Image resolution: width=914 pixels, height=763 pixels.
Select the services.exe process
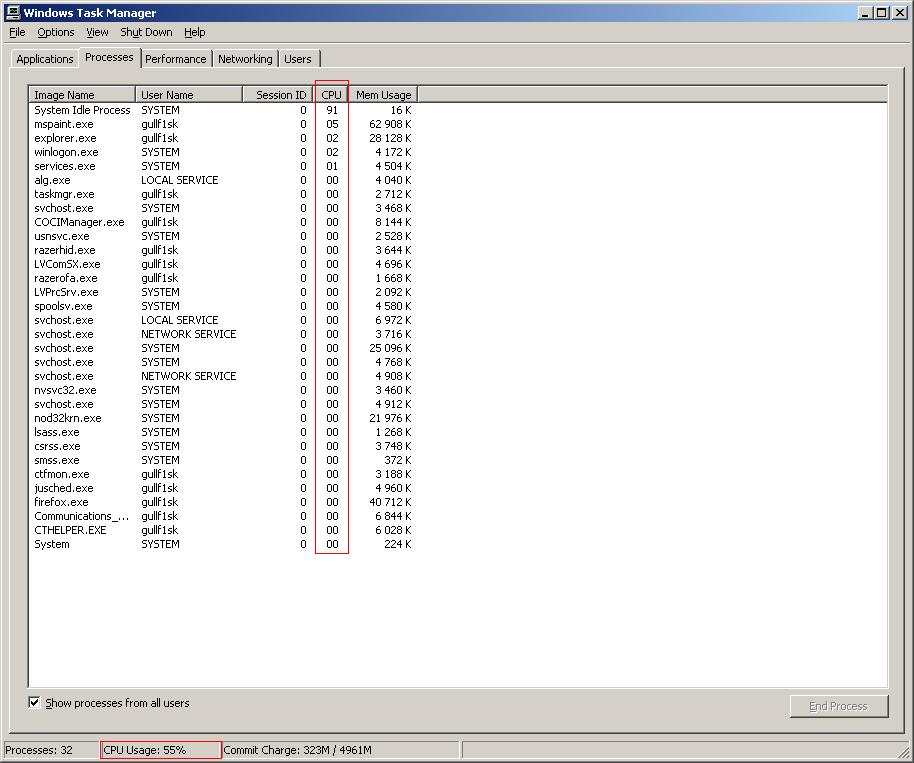[x=223, y=166]
